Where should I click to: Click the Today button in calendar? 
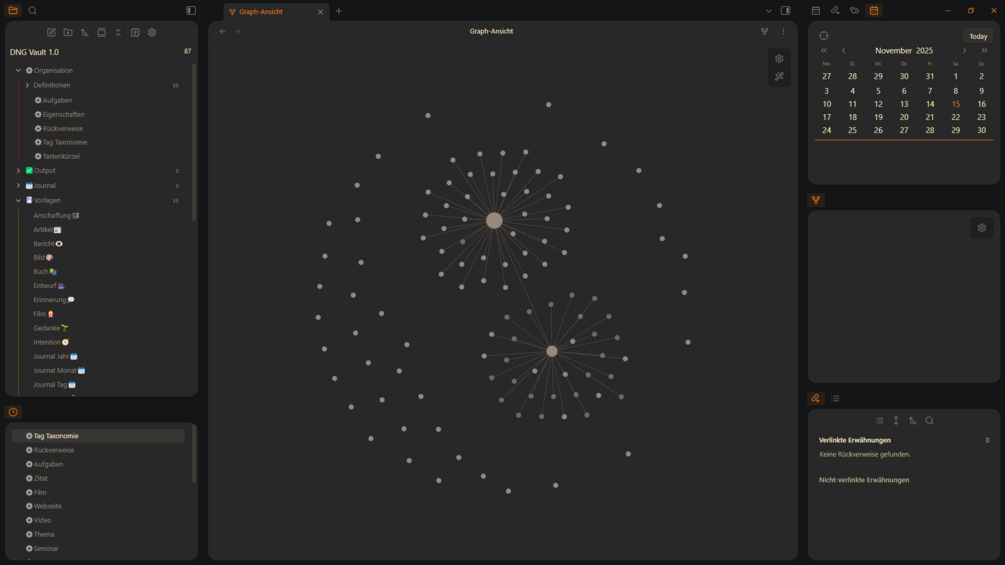[x=978, y=37]
